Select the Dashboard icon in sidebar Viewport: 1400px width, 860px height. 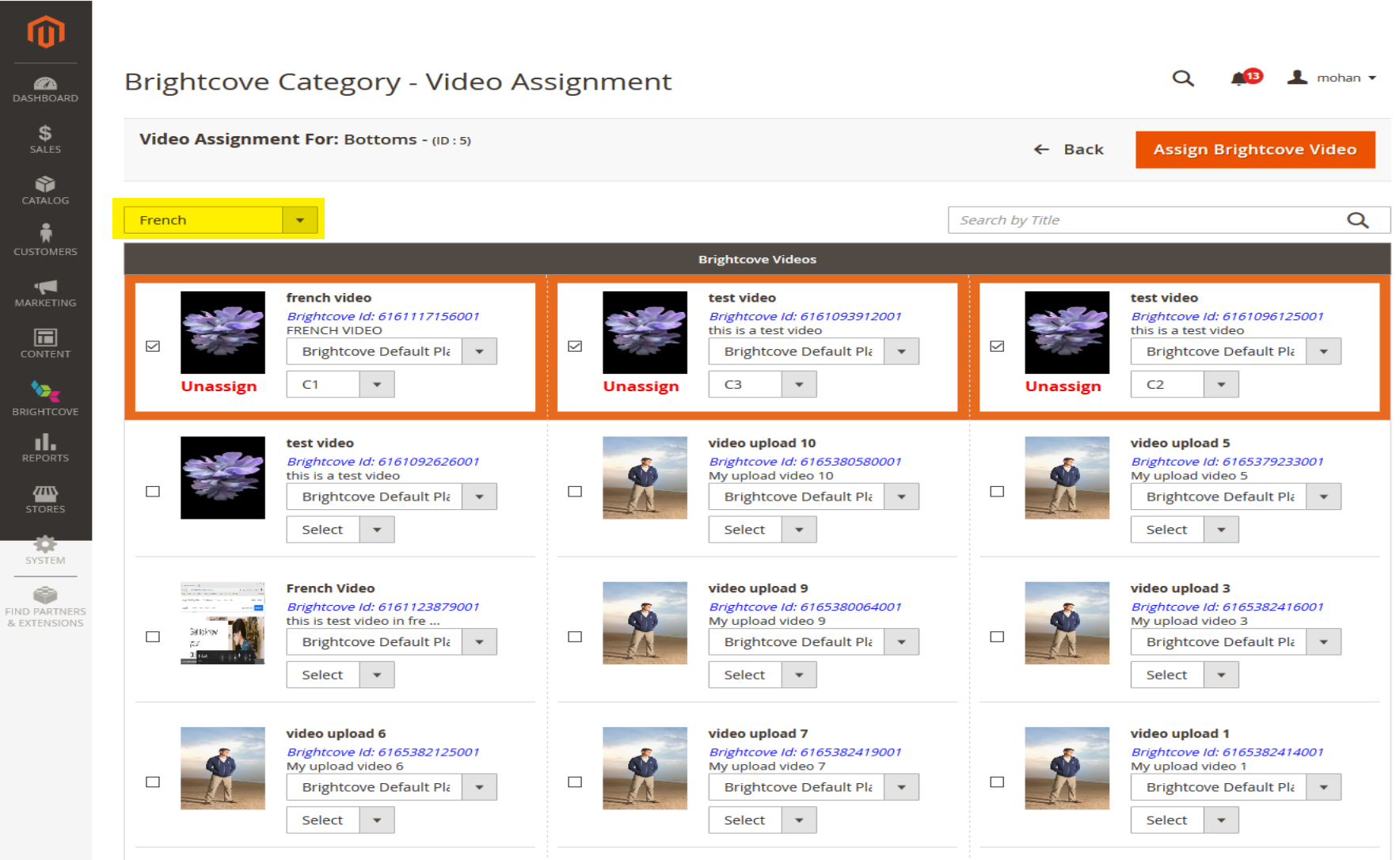click(x=45, y=82)
